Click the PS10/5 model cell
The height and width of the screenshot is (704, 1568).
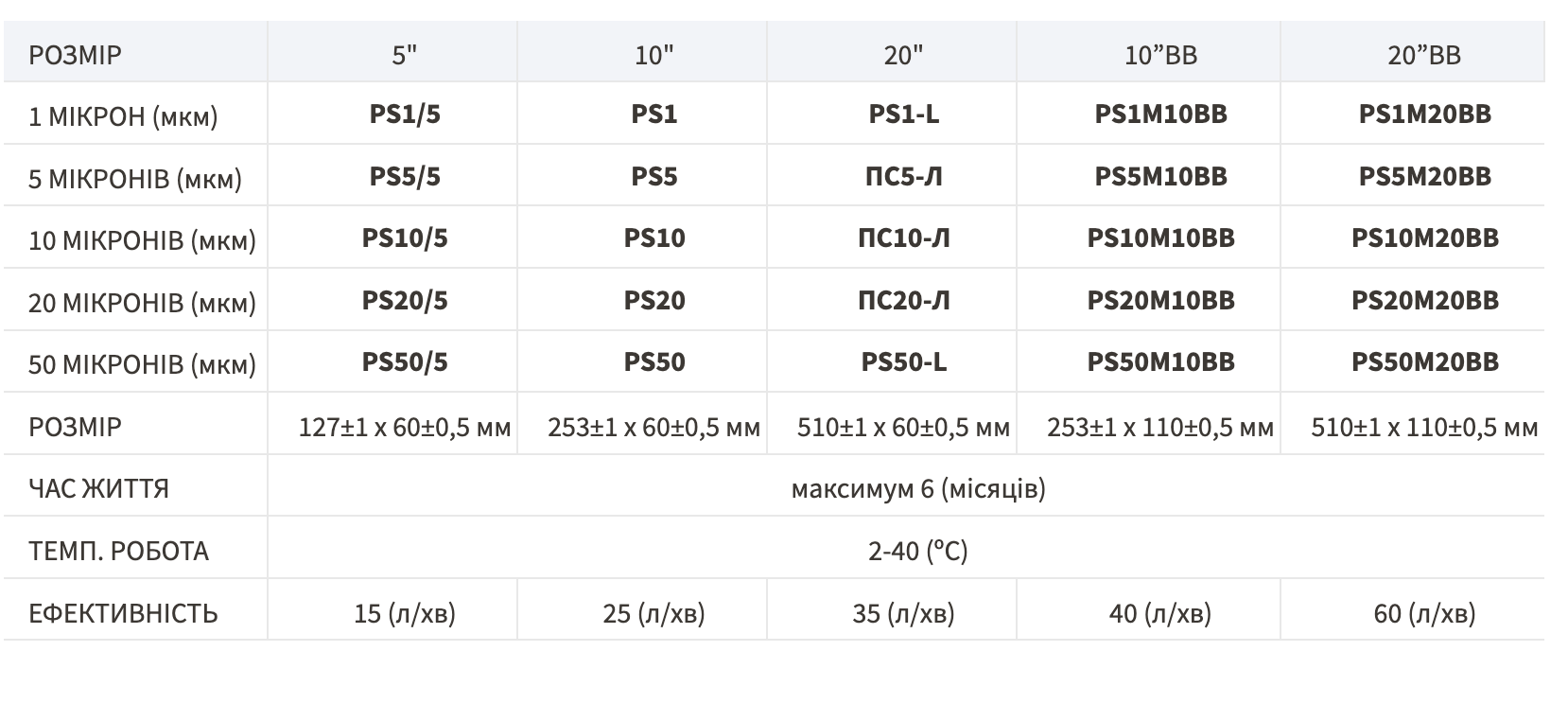[405, 238]
